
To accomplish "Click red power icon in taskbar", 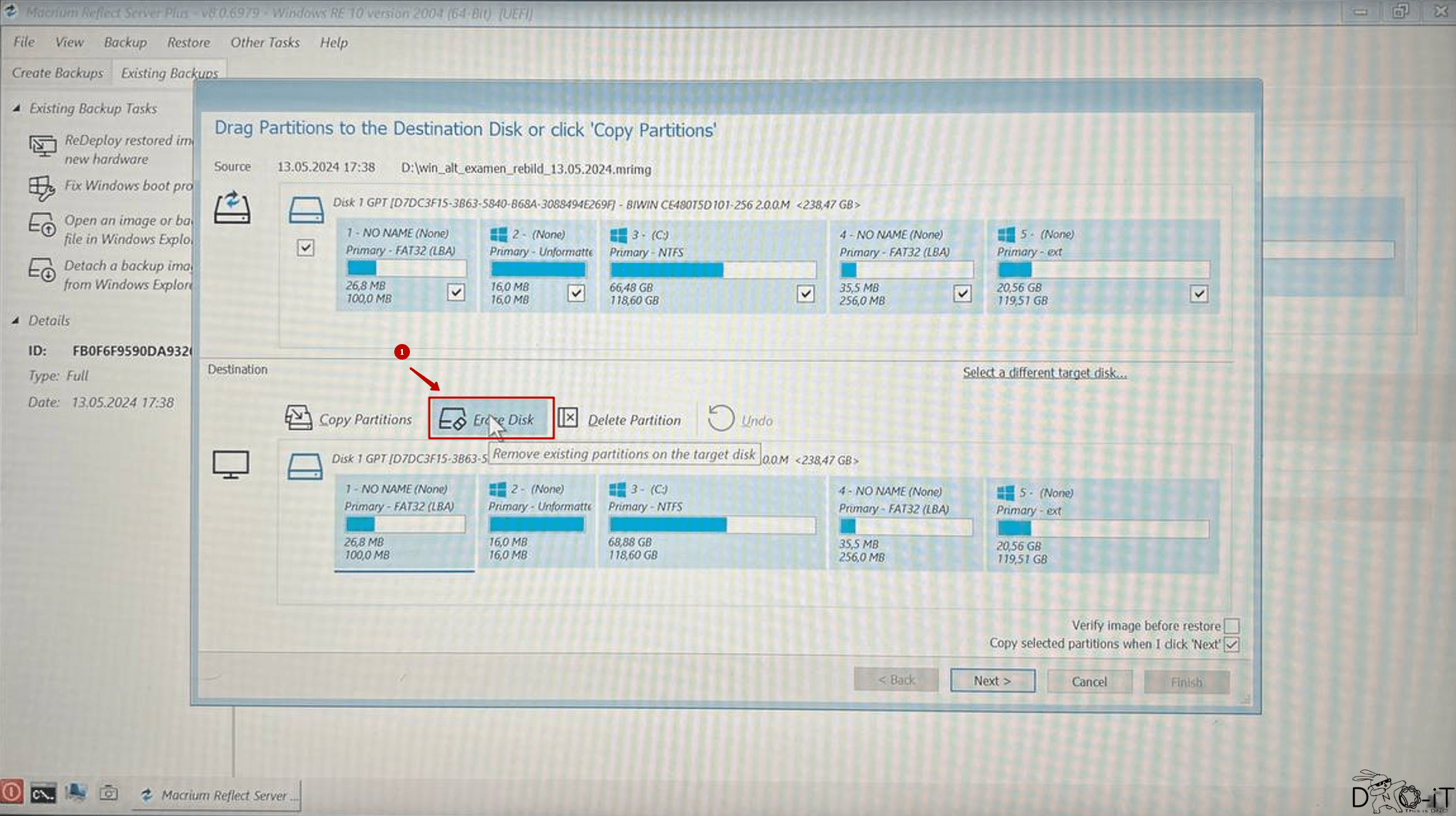I will click(x=11, y=792).
